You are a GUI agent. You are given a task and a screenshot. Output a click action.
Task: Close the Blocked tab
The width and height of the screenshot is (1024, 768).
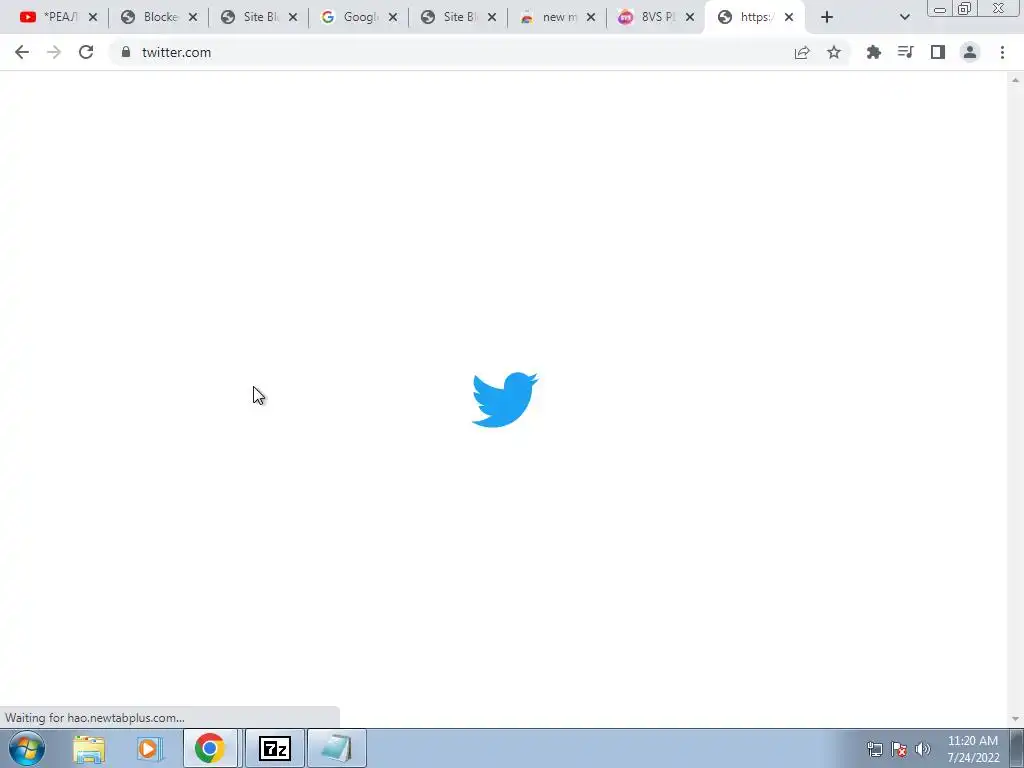[x=193, y=18]
